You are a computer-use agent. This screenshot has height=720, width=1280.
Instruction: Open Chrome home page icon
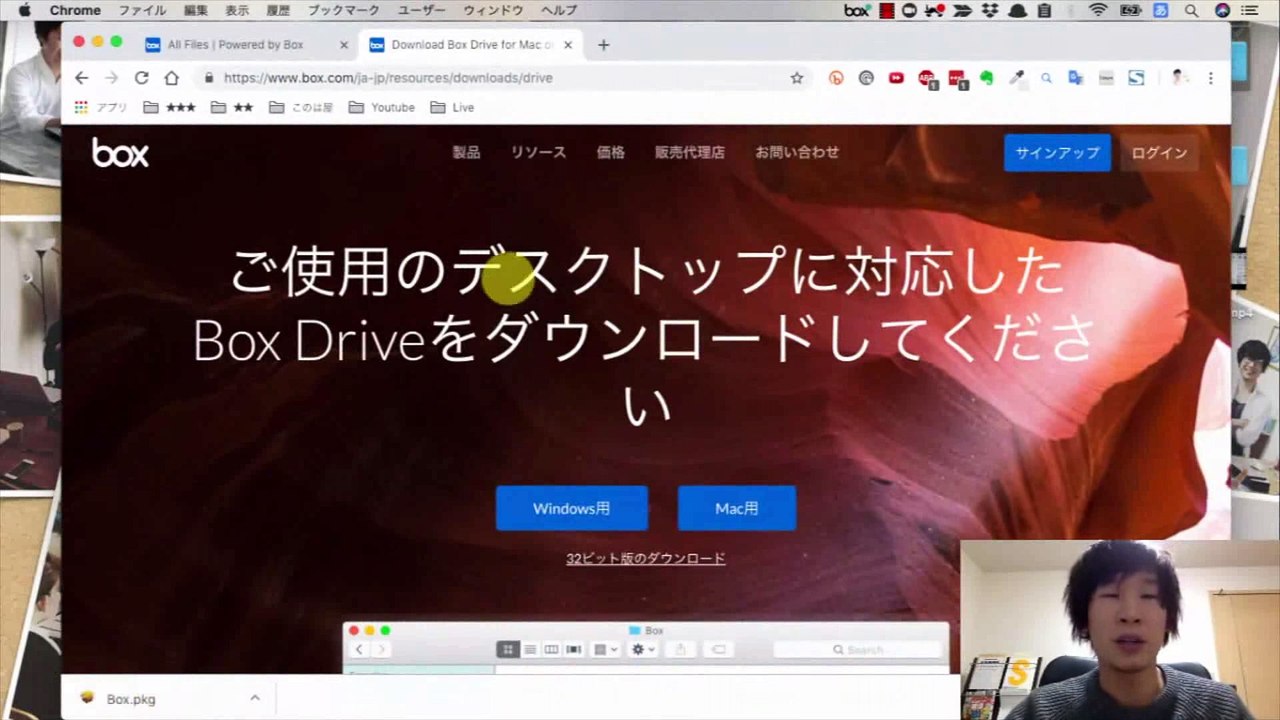[x=172, y=78]
